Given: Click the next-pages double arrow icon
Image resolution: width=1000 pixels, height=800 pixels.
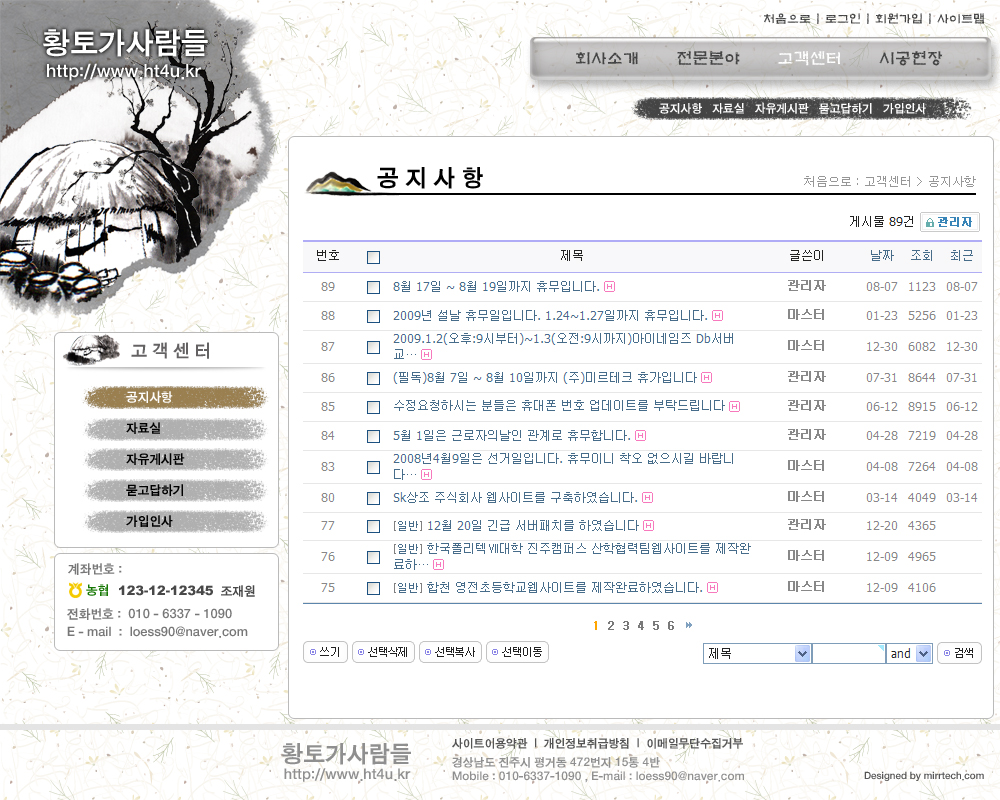Looking at the screenshot, I should (689, 626).
